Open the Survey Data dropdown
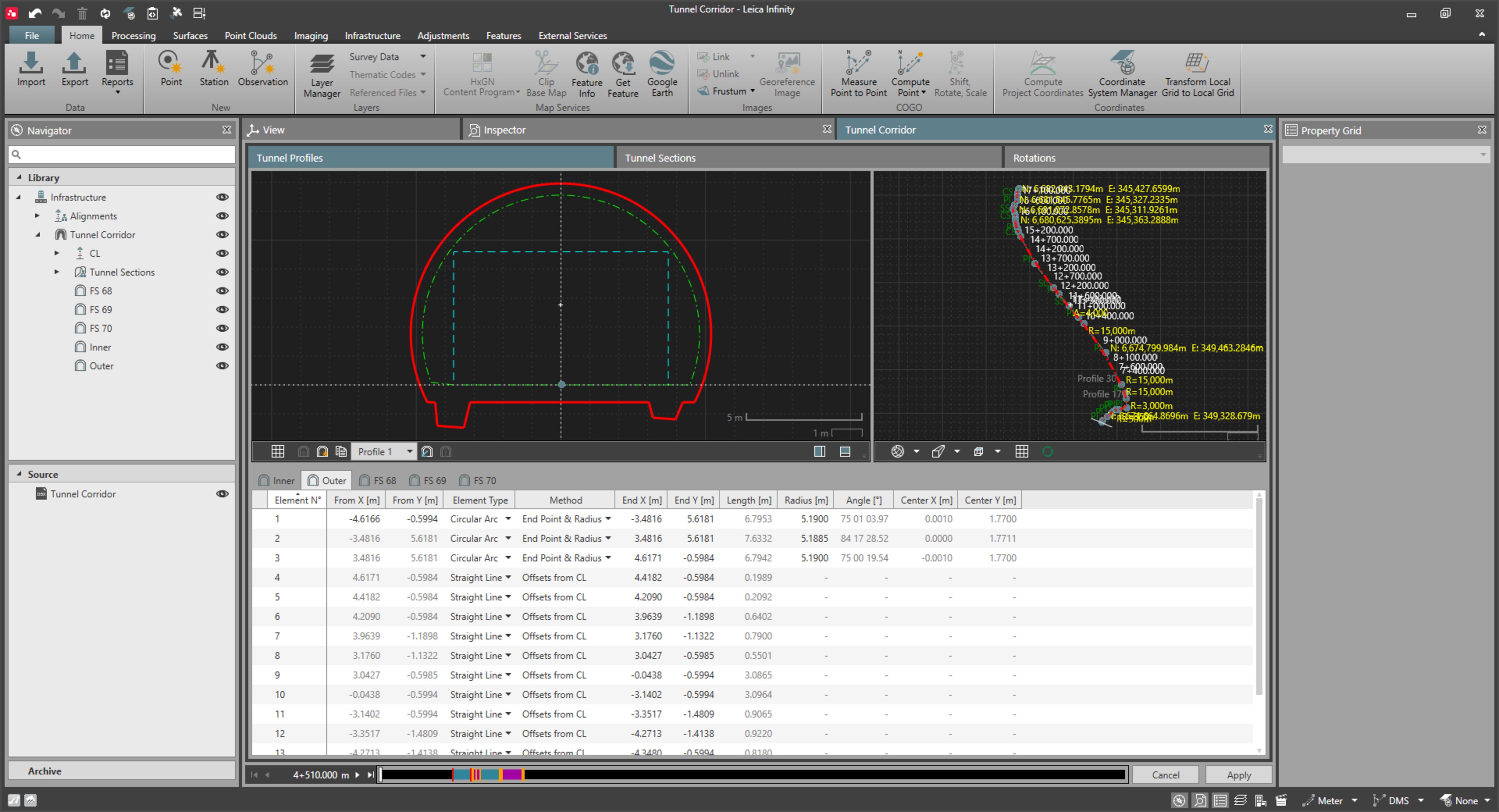 pyautogui.click(x=423, y=57)
